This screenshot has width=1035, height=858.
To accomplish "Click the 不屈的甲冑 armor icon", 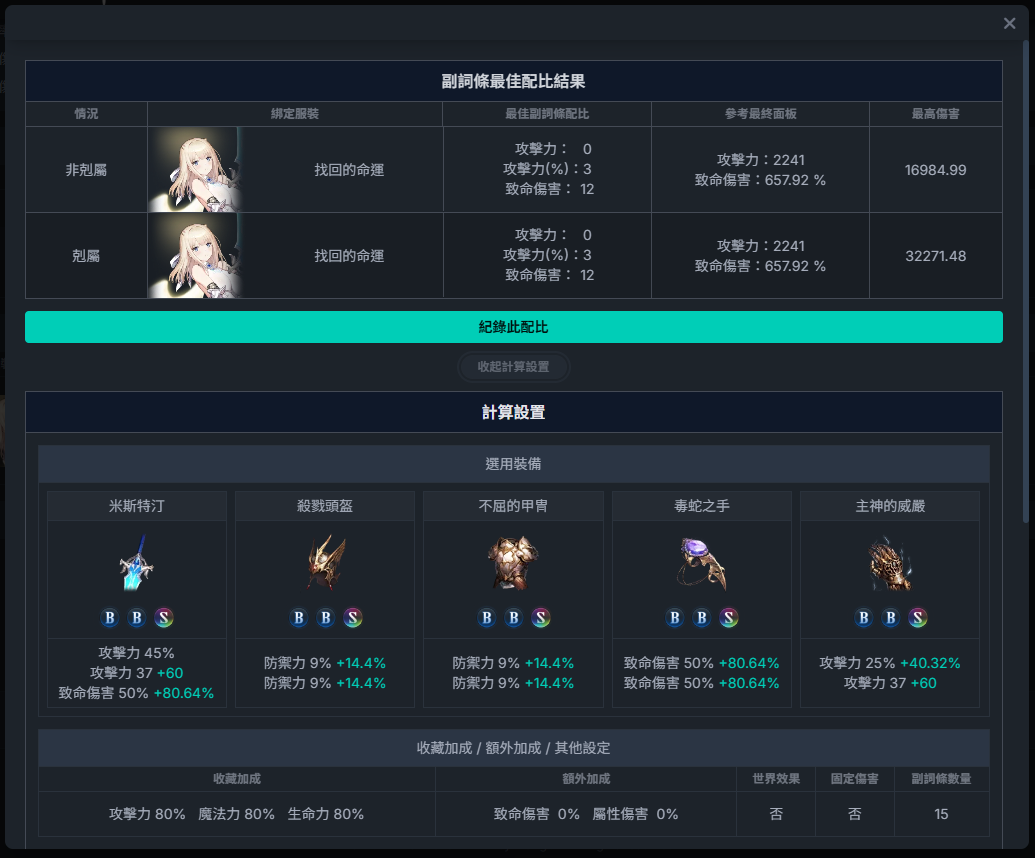I will click(513, 563).
